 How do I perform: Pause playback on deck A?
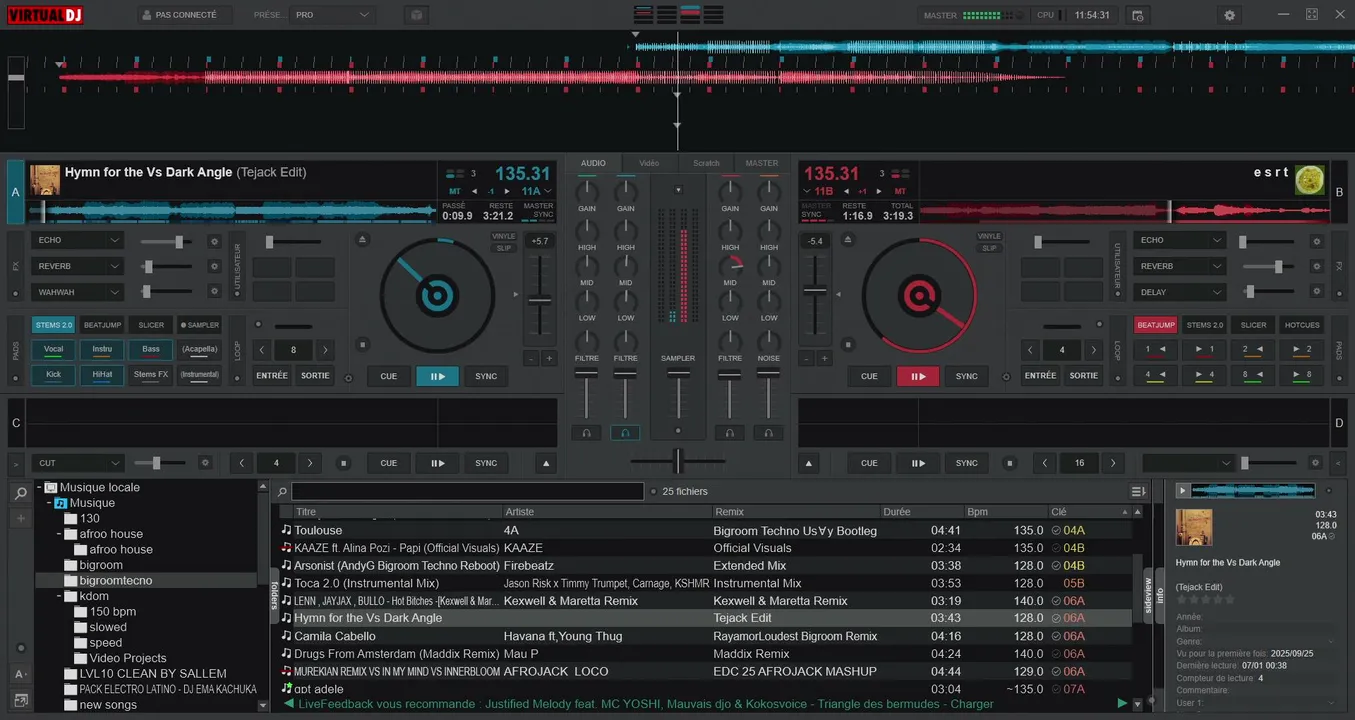coord(437,376)
